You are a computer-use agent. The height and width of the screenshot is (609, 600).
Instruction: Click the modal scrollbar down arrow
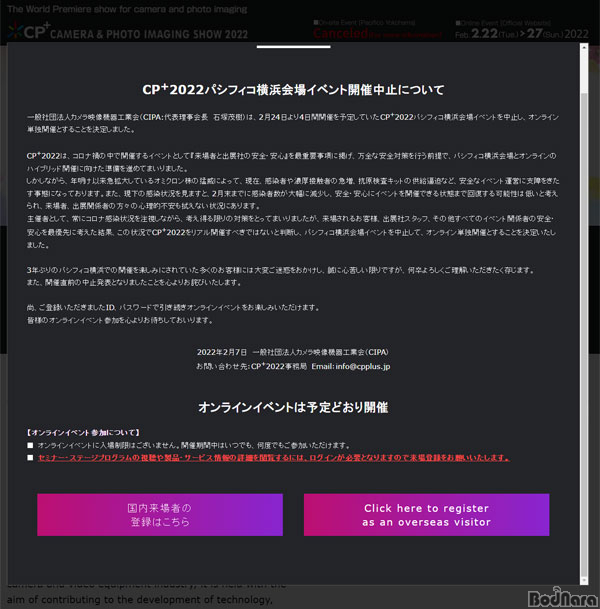(584, 580)
